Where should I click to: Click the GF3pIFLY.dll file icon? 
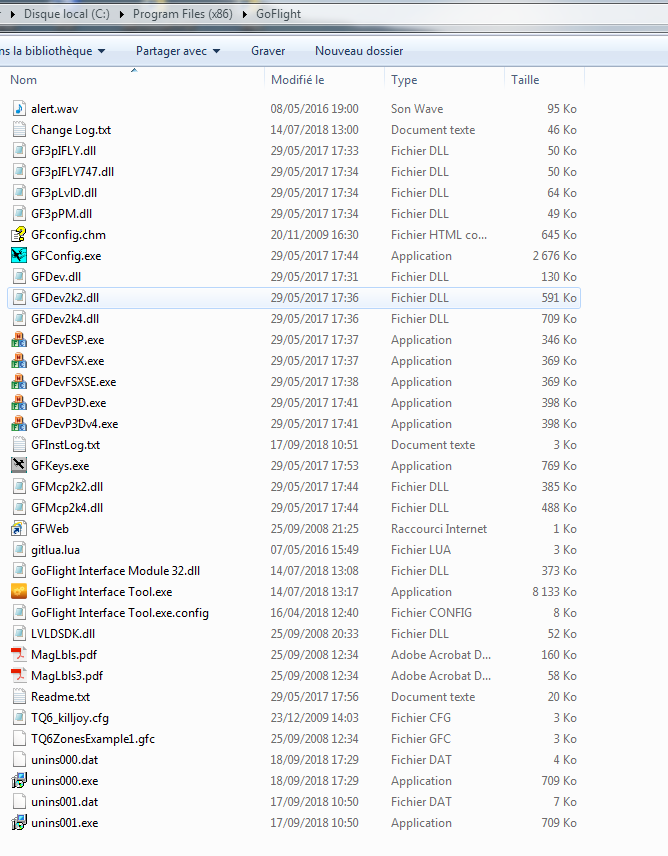[19, 151]
